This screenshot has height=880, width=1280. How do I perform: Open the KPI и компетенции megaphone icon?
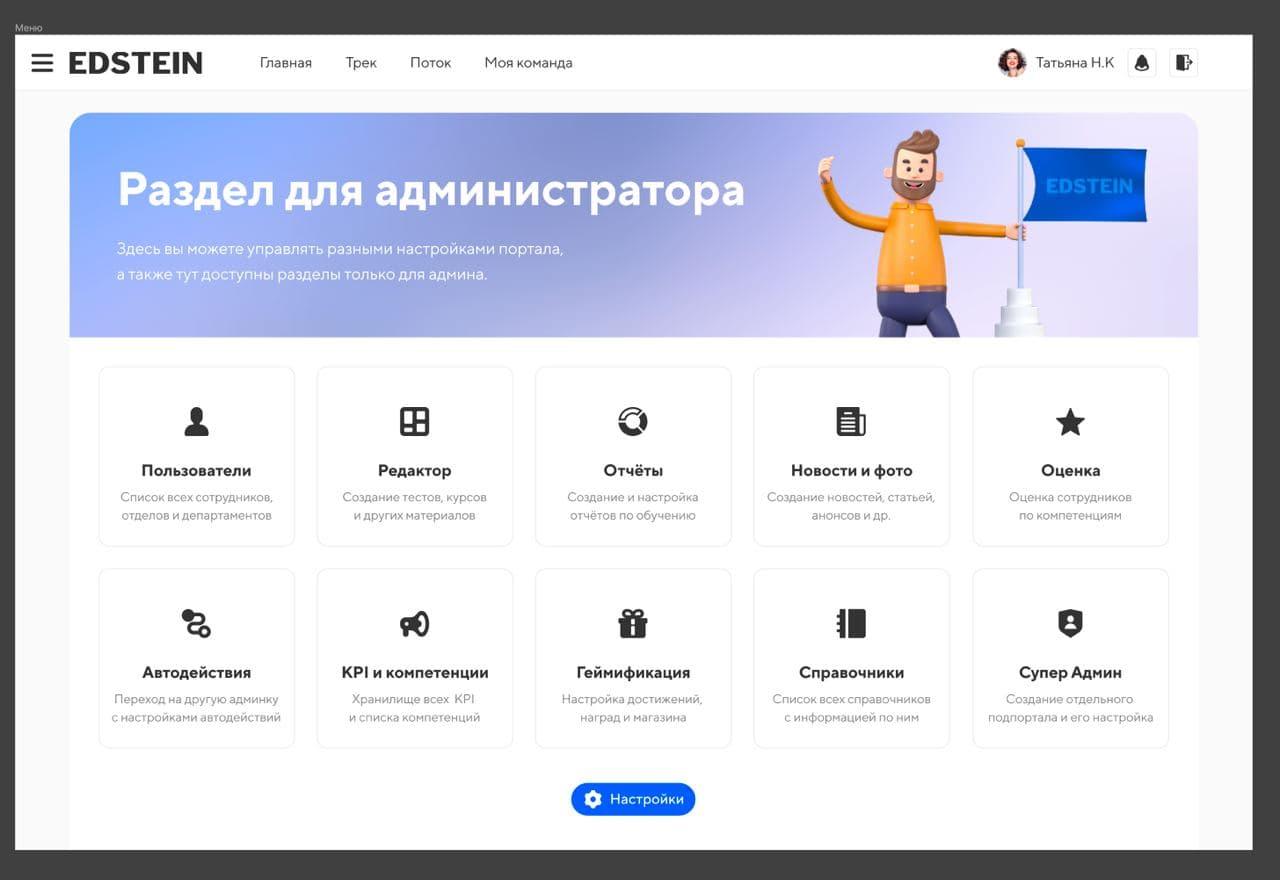tap(414, 624)
